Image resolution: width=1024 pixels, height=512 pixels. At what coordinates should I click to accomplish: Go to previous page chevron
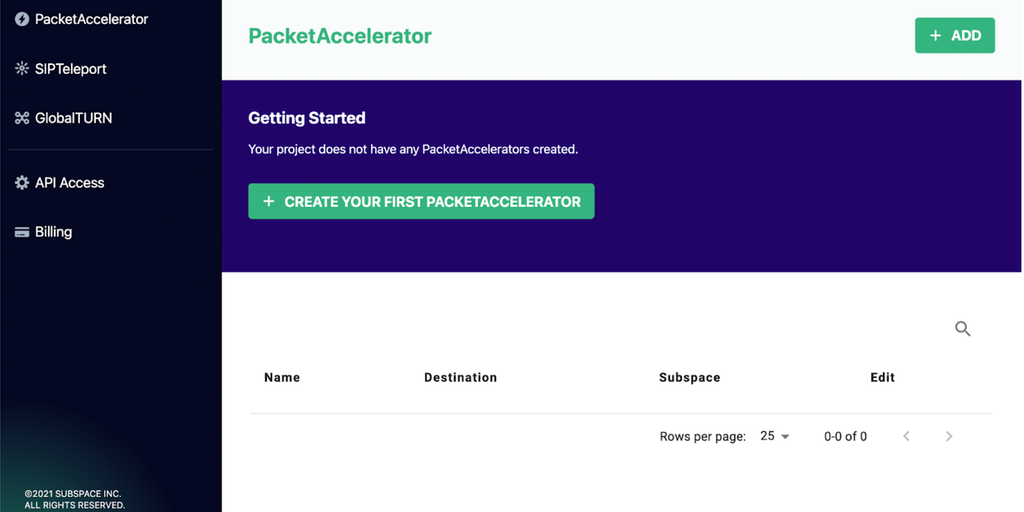907,436
